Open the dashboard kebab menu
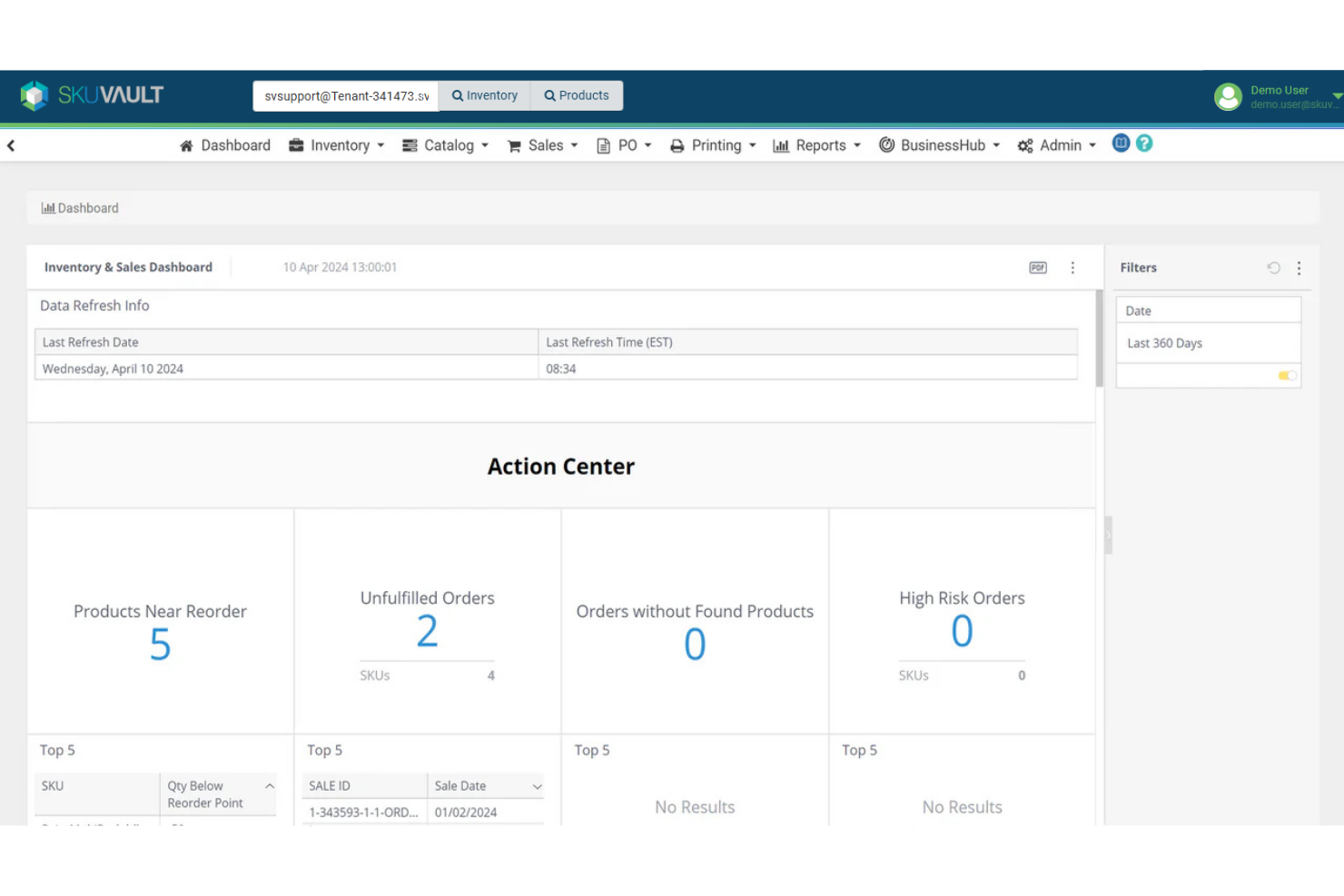1344x896 pixels. point(1072,267)
